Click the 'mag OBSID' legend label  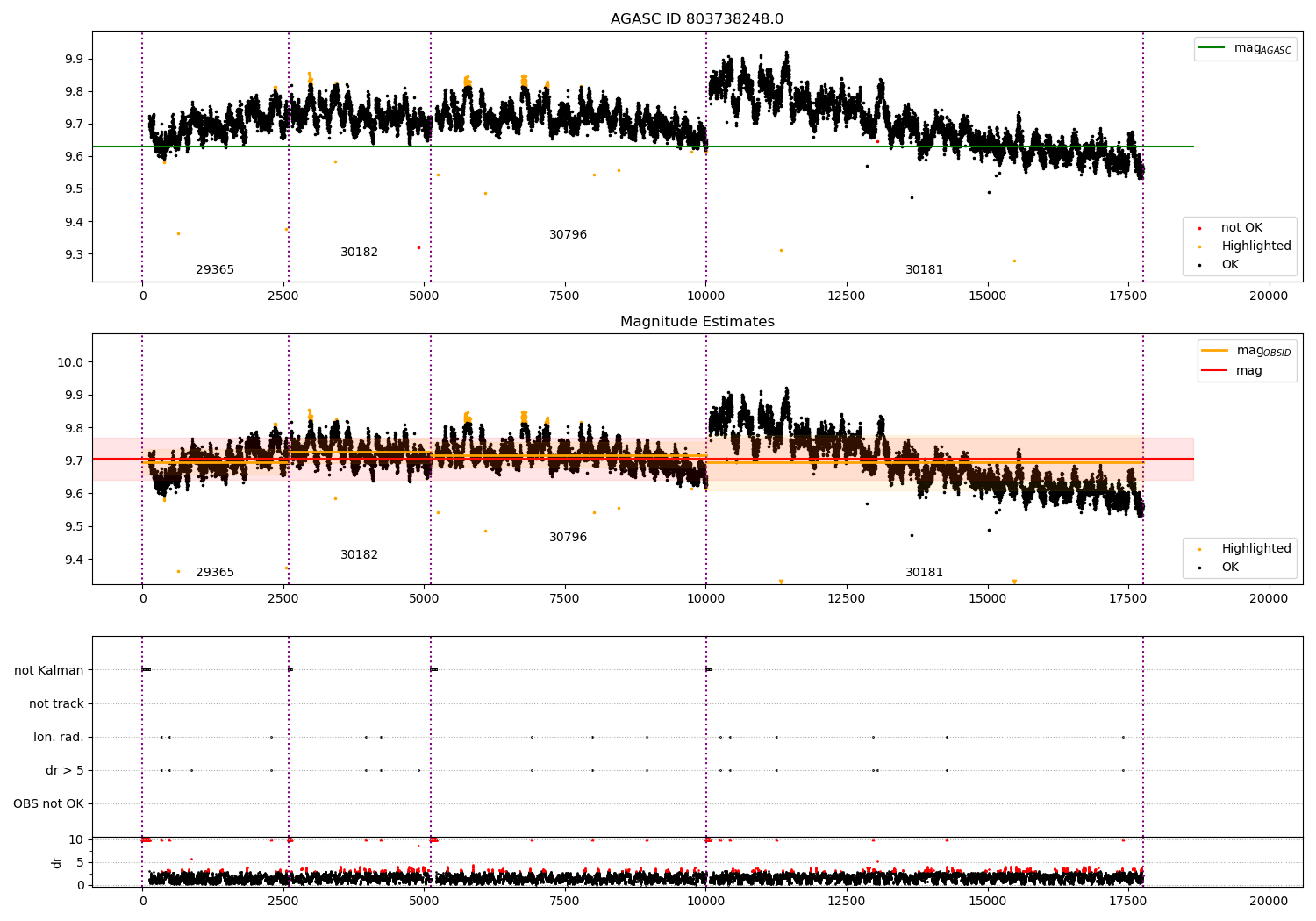pyautogui.click(x=1264, y=352)
